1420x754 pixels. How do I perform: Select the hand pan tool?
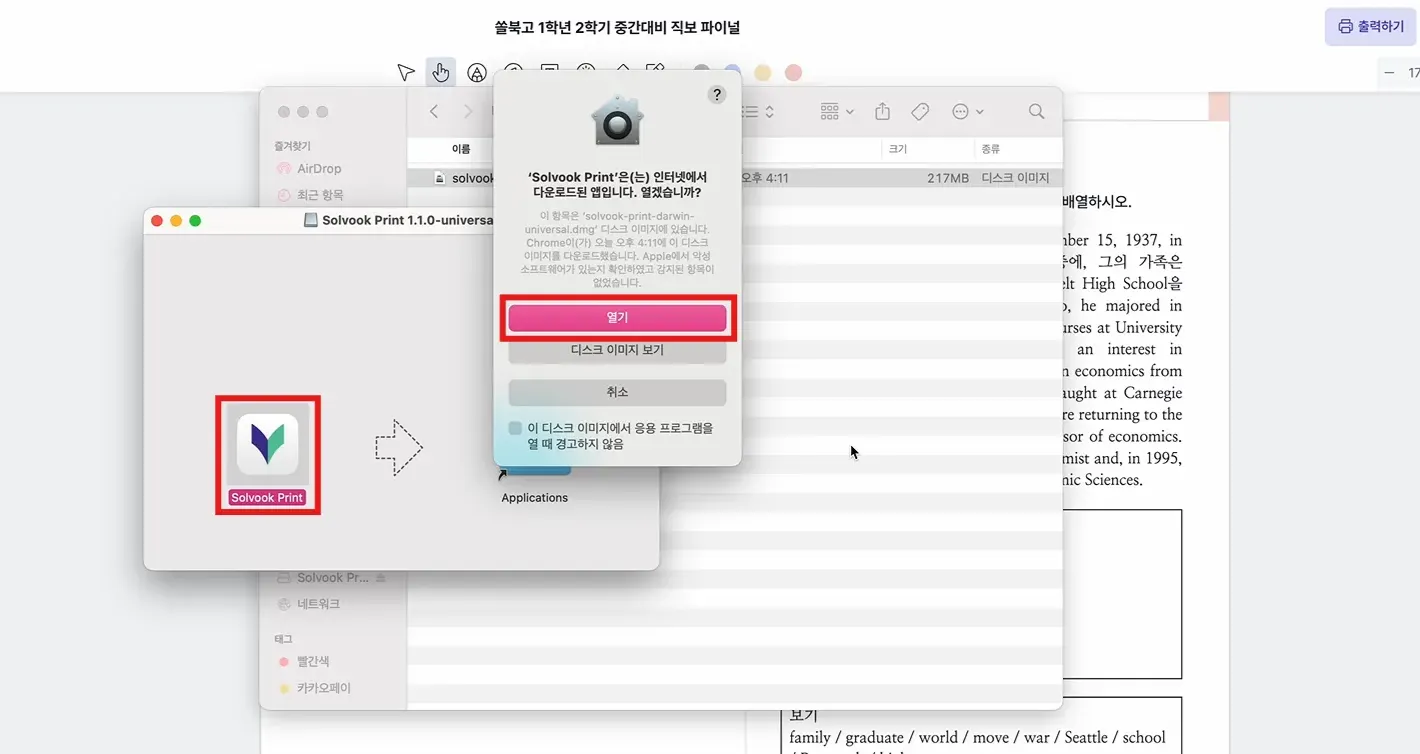pyautogui.click(x=440, y=72)
